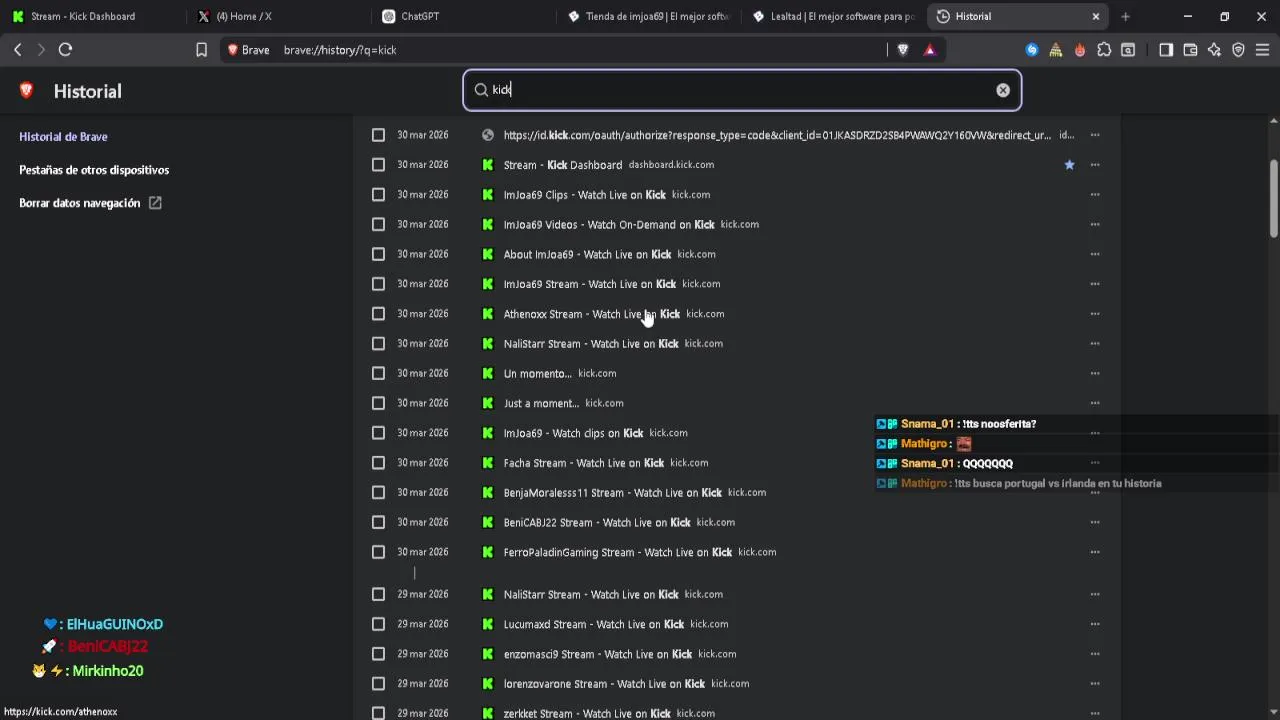1280x720 pixels.
Task: Switch to Tienda de imjoa69 tab
Action: tap(648, 16)
